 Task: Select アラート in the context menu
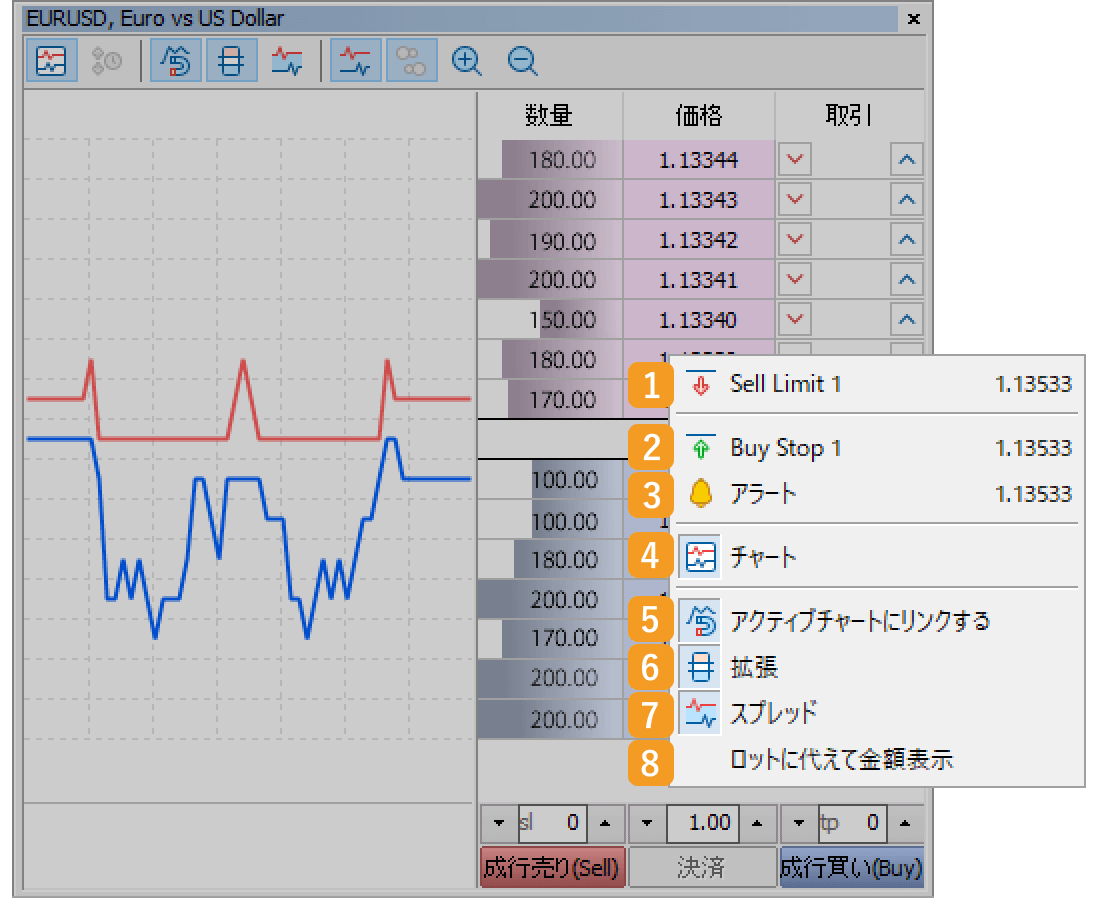click(877, 494)
